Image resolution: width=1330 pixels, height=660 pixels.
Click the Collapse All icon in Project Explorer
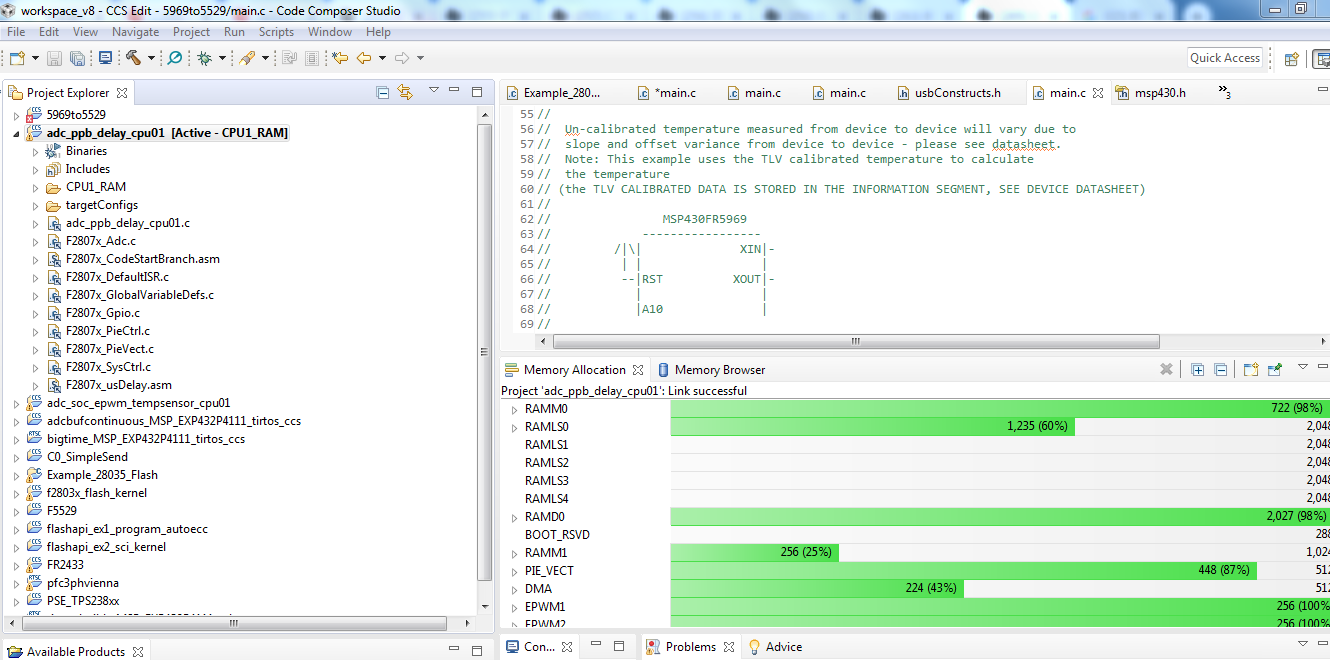coord(382,92)
